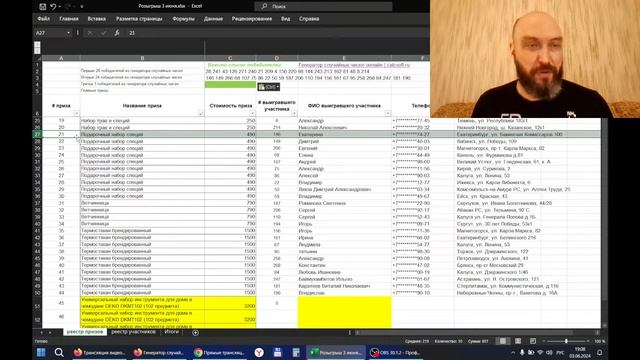Click the cell with Екатерина in row 27
The image size is (640, 360).
tap(344, 134)
